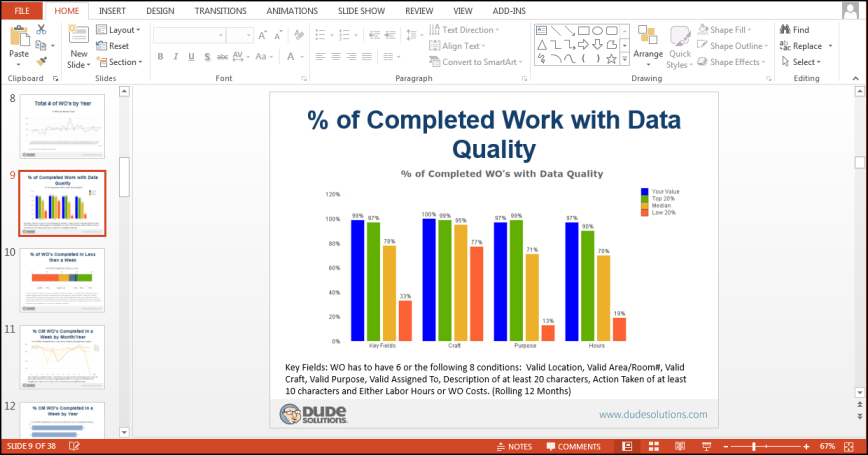Click the www.dudesolutions.com link
Viewport: 868px width, 455px height.
click(x=653, y=415)
